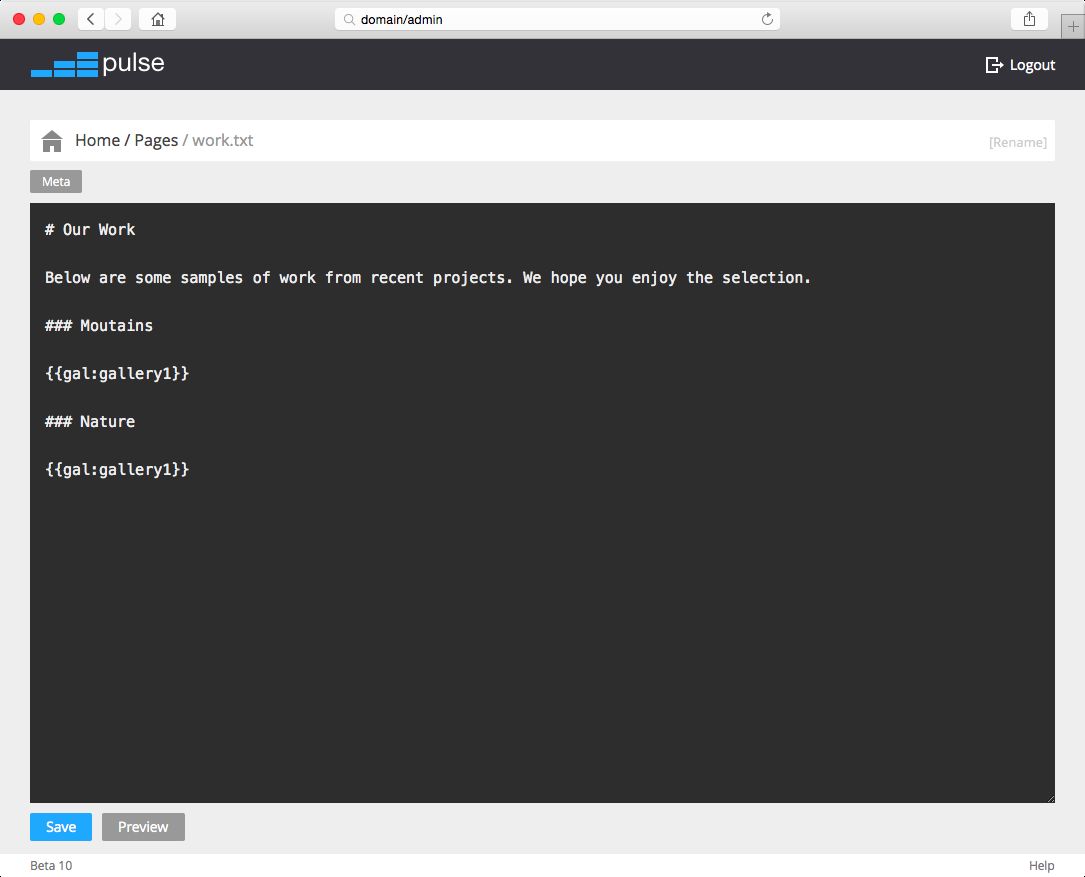
Task: Click the Beta 10 version label
Action: [49, 865]
